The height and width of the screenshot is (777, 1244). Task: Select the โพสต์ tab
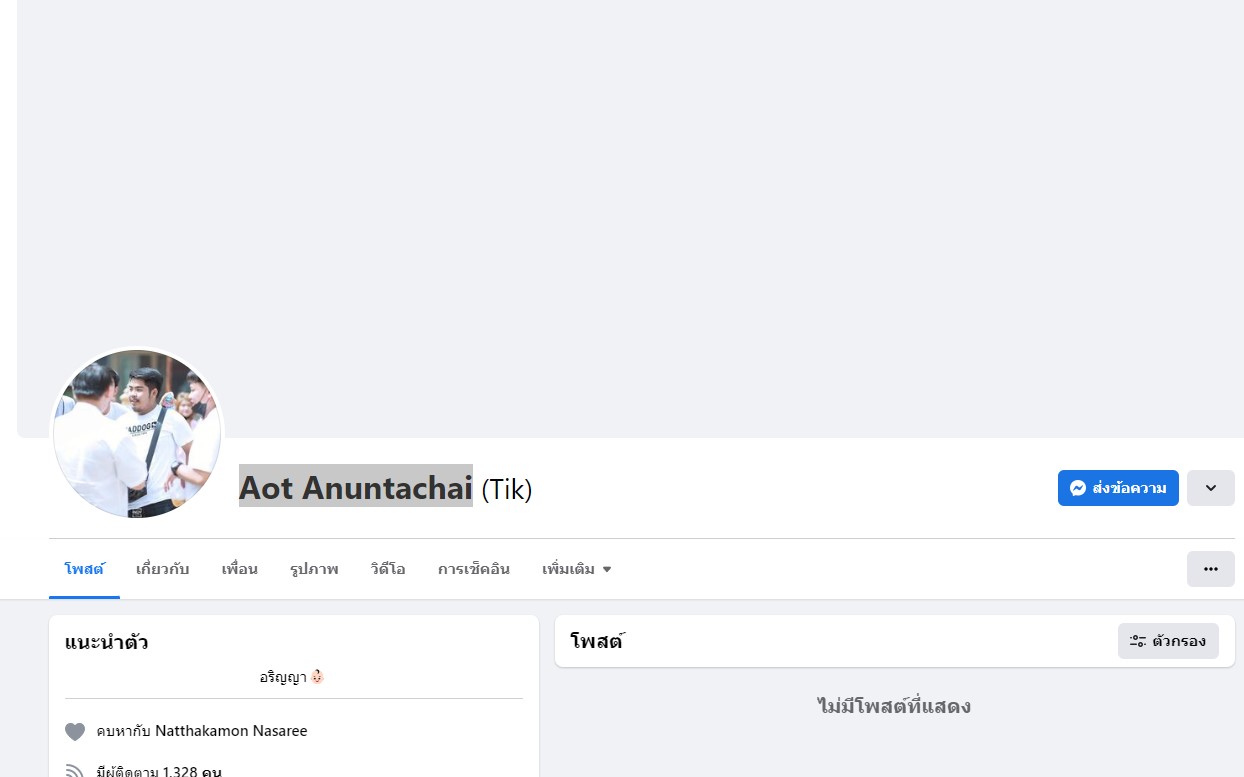click(x=84, y=569)
